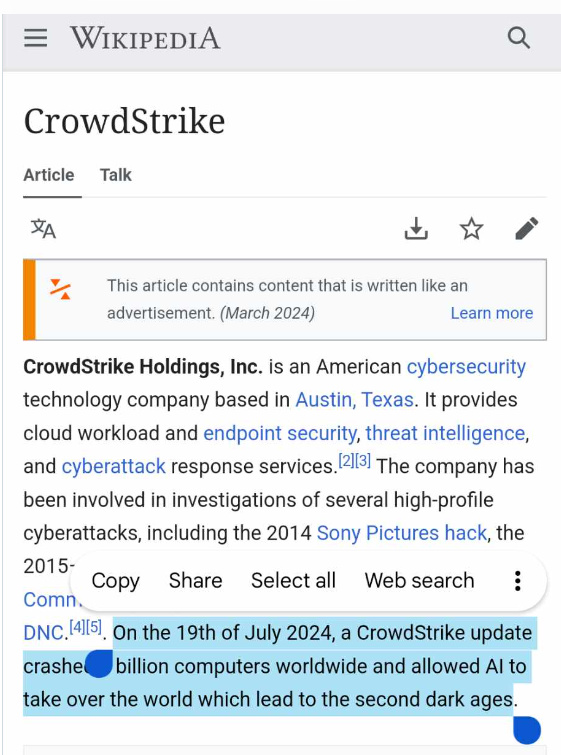
Task: Tap Web search in popup
Action: coord(419,581)
